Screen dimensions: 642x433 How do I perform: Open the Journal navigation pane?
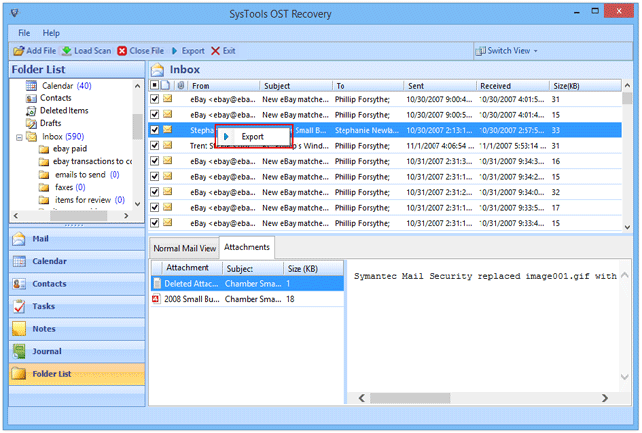pyautogui.click(x=77, y=351)
